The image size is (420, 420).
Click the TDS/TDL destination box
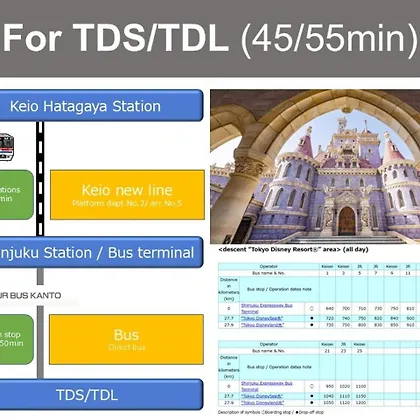[x=101, y=395]
